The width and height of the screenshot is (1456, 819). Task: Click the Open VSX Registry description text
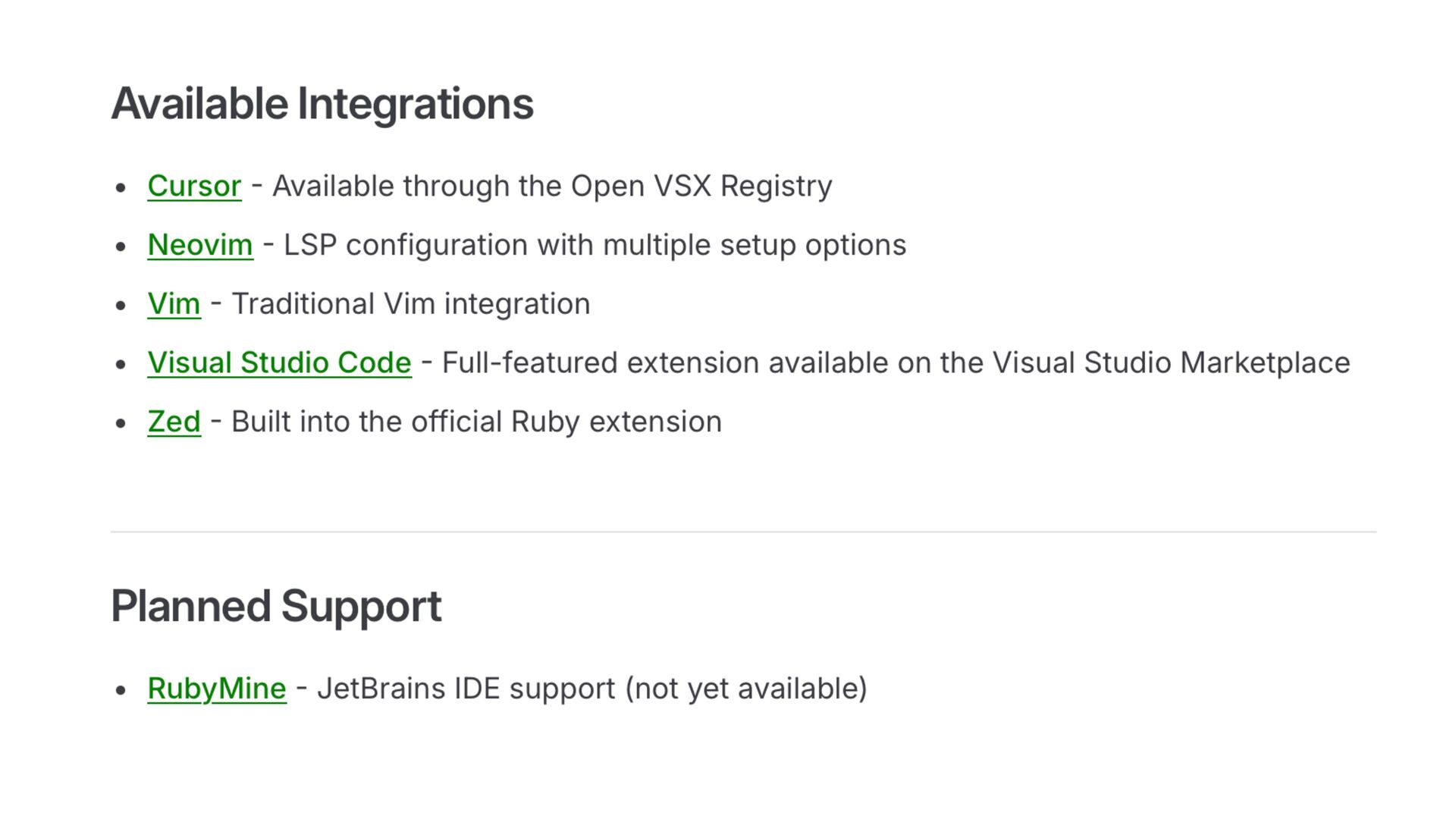pyautogui.click(x=552, y=186)
